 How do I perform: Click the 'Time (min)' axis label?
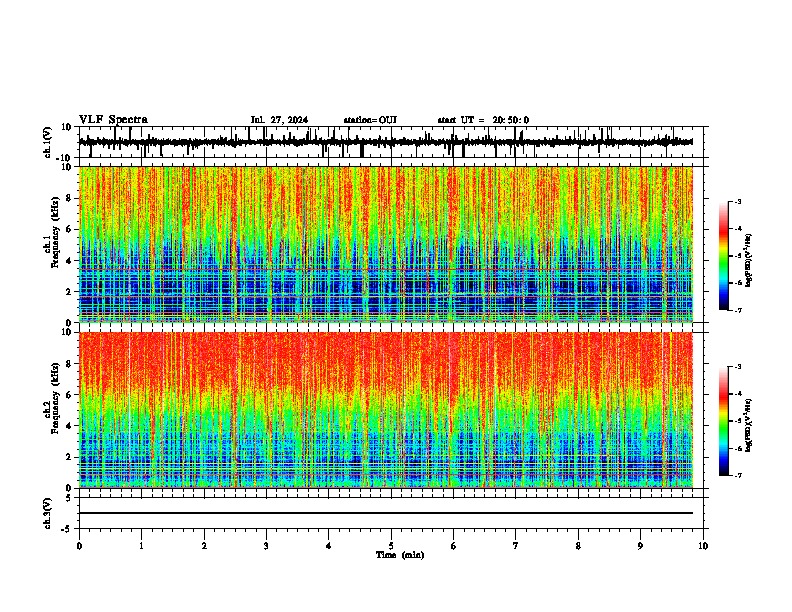tap(400, 555)
